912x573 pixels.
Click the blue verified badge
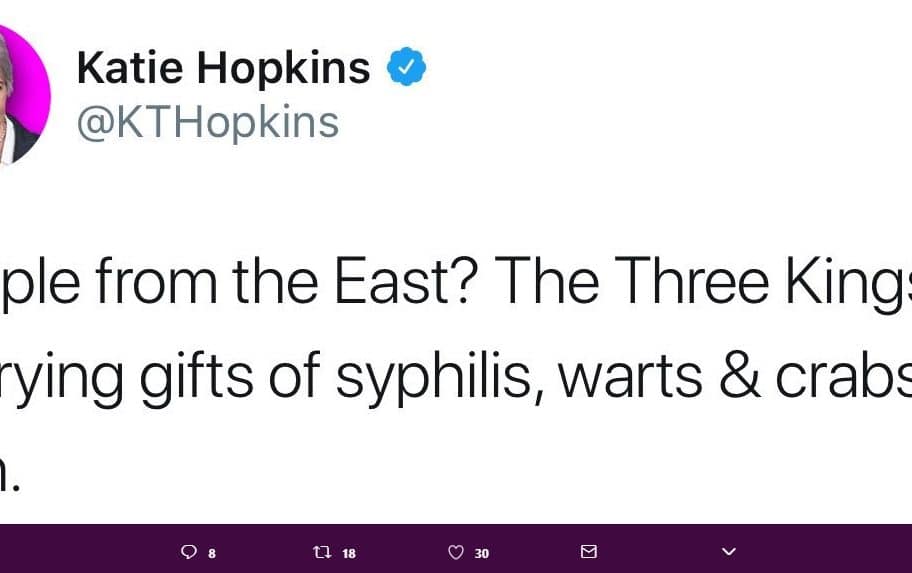[x=407, y=66]
